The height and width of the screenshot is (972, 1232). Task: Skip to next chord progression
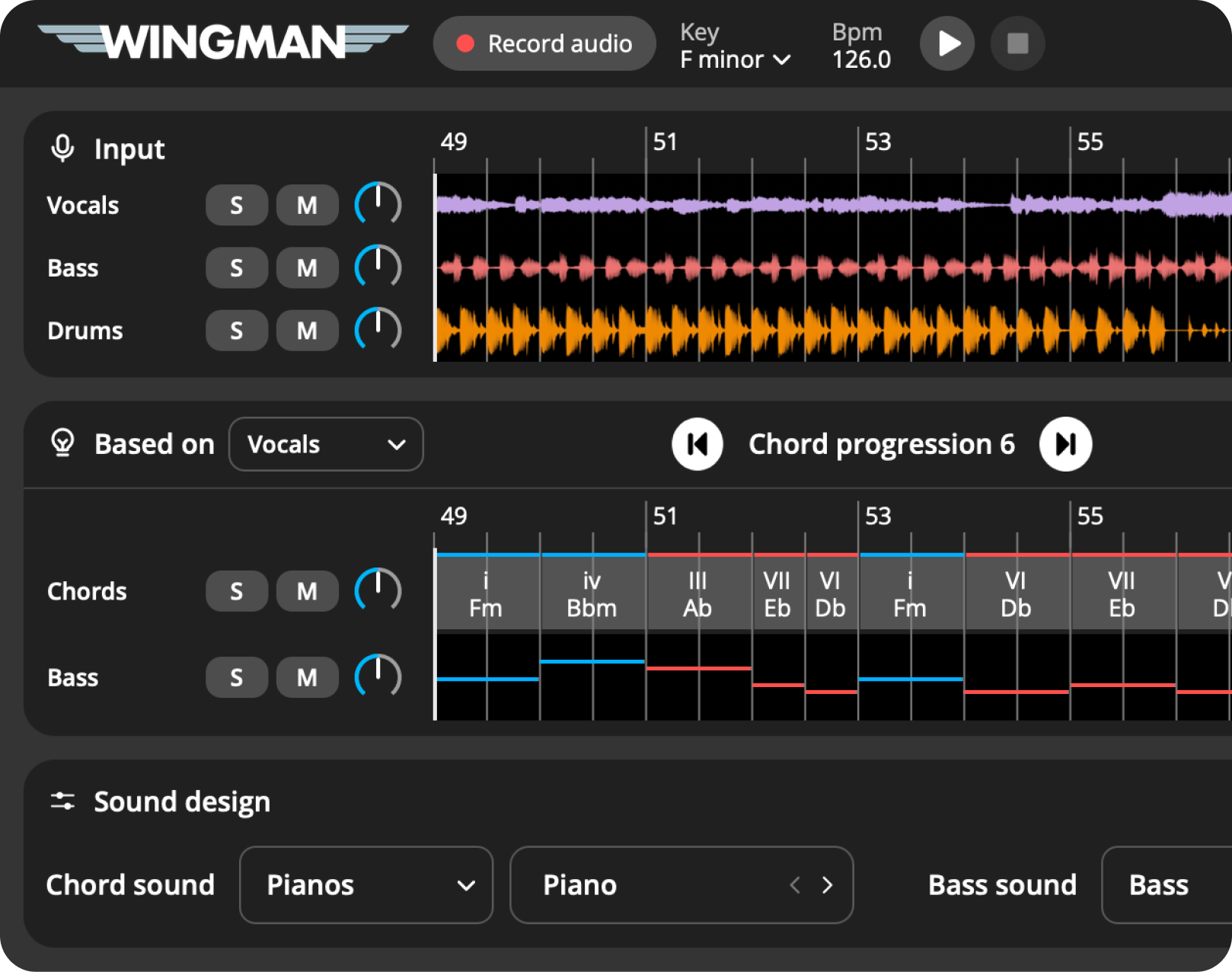pos(1065,444)
